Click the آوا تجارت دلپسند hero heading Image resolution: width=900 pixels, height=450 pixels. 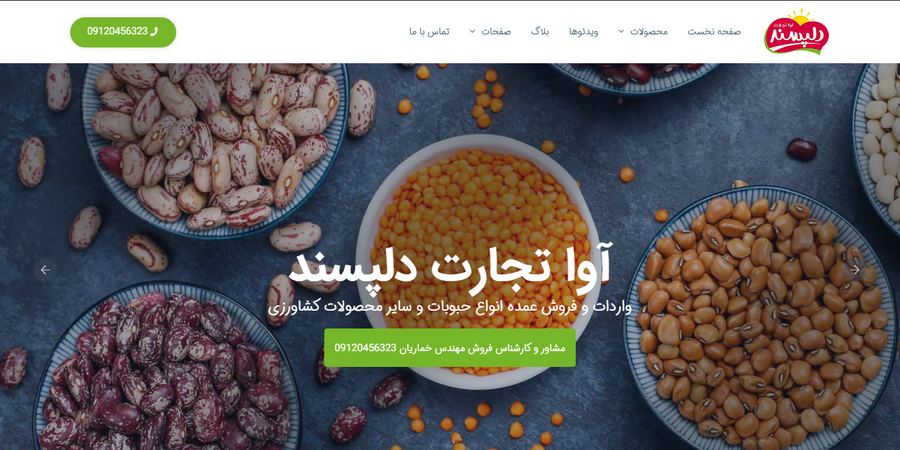pos(451,265)
